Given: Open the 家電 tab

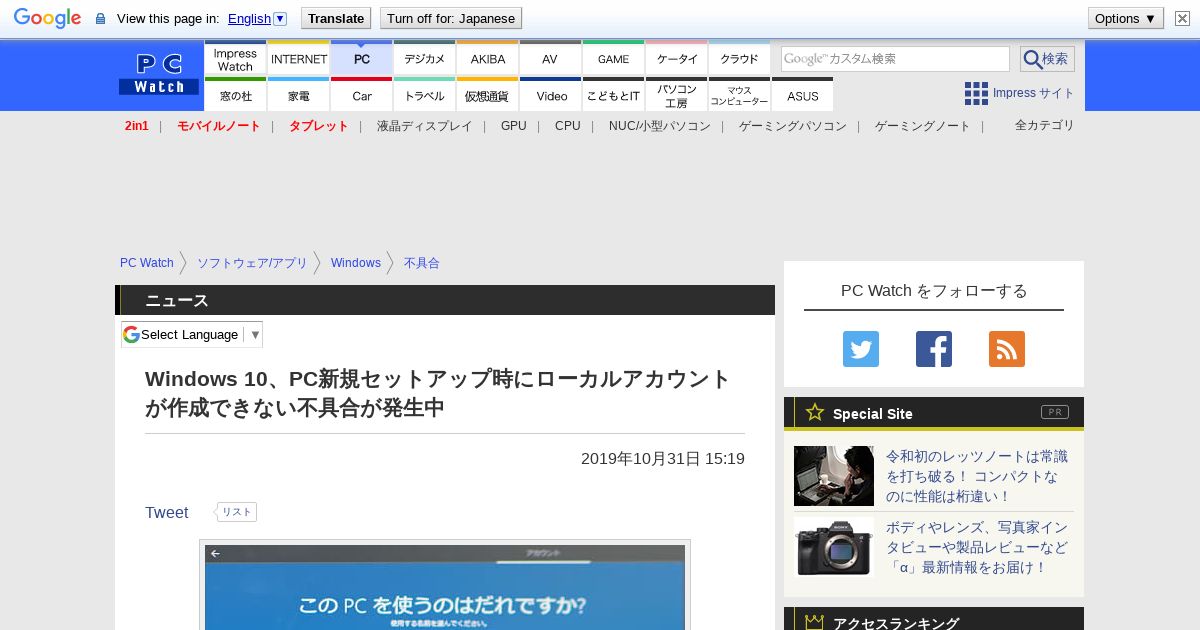Looking at the screenshot, I should (x=299, y=95).
